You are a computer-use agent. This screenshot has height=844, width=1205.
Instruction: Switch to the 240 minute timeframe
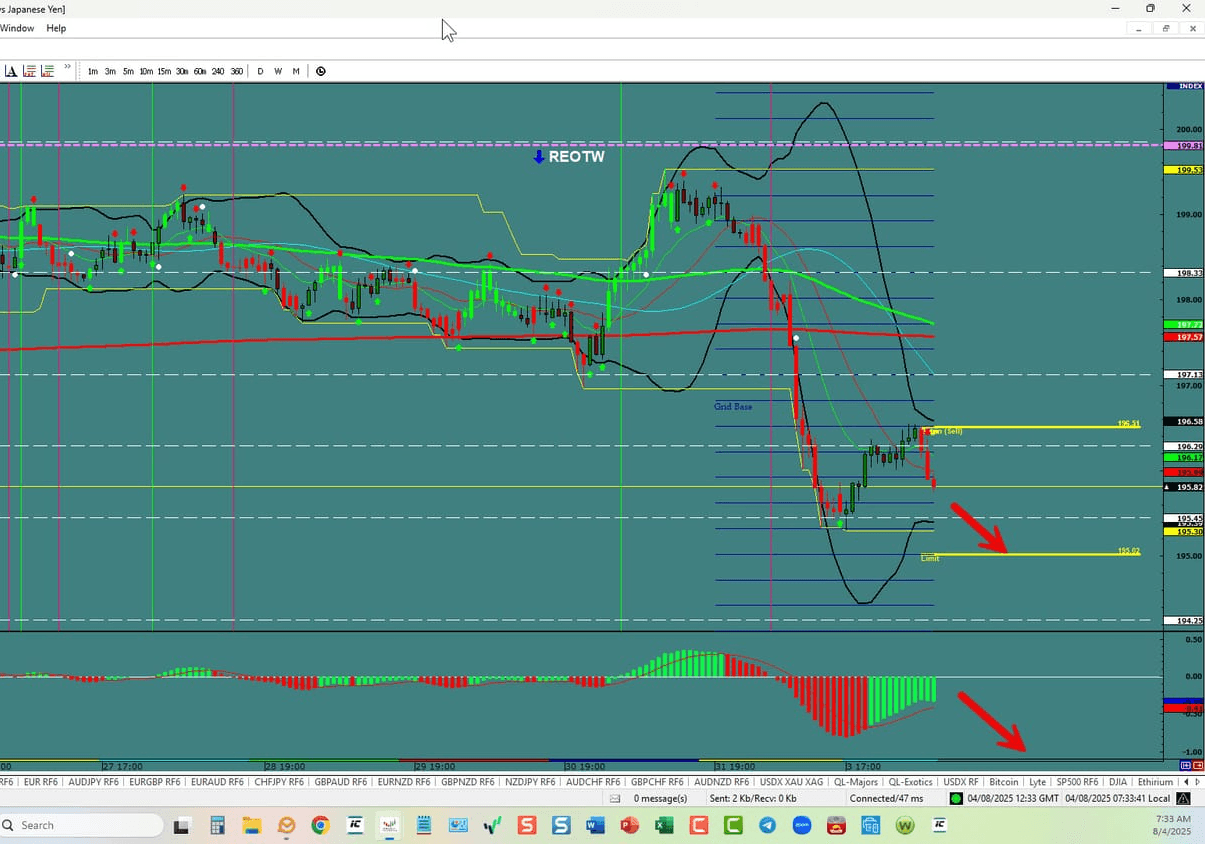[217, 71]
